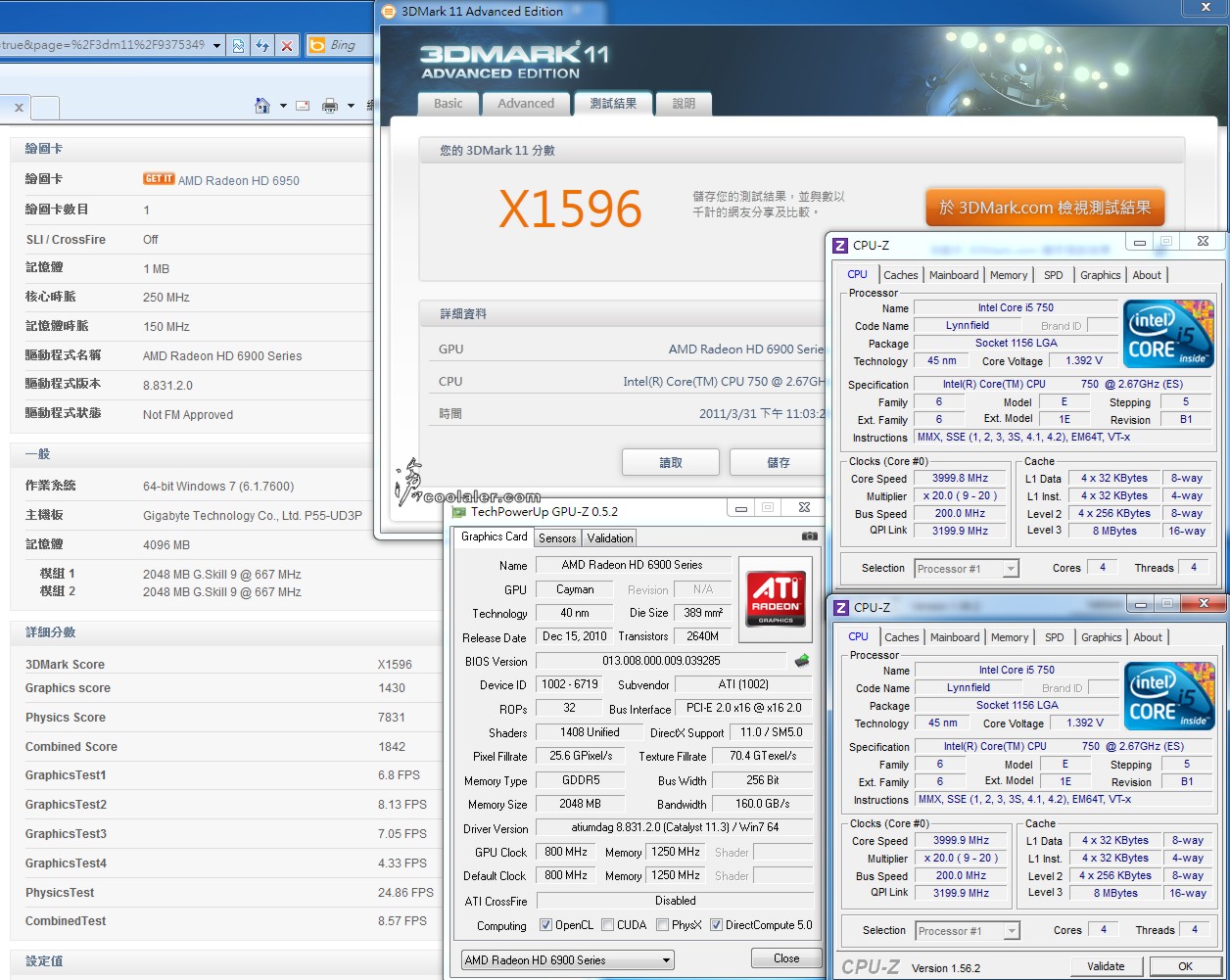
Task: Click the 讀取 button in 3DMark 11
Action: click(671, 462)
